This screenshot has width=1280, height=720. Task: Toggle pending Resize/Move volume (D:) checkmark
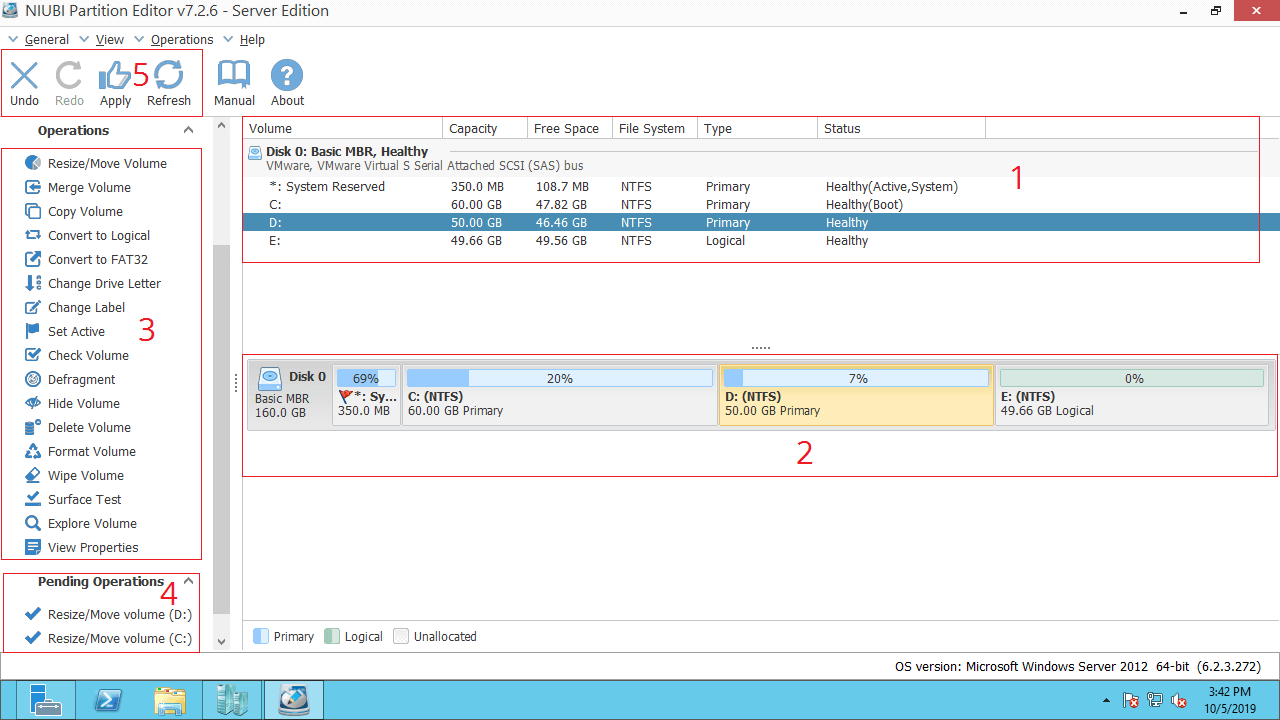point(33,614)
